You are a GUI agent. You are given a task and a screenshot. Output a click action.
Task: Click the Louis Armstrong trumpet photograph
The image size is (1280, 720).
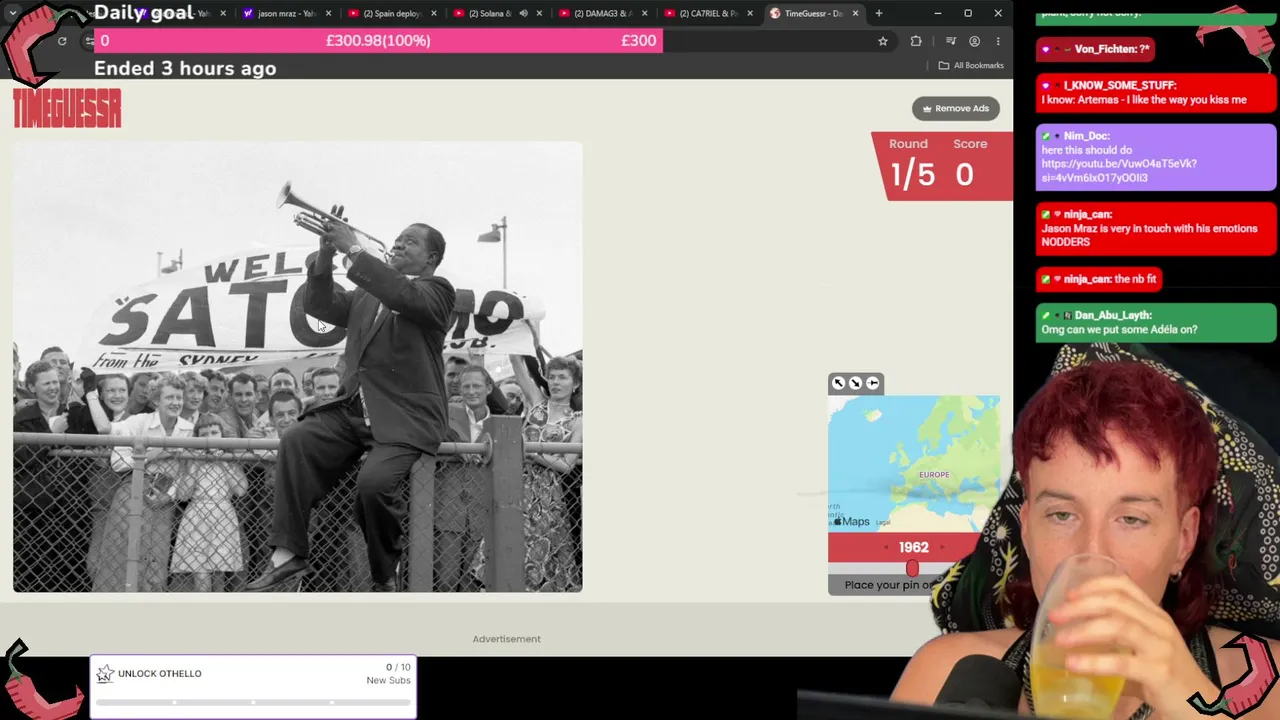(x=297, y=367)
